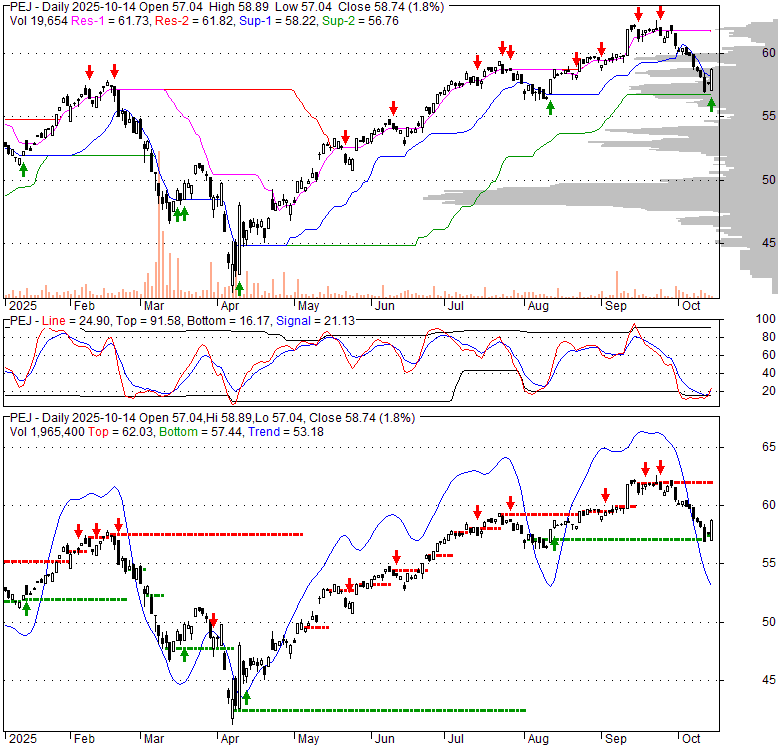Screen dimensions: 780x745
Task: Click the Mar label on bottom chart time axis
Action: 154,739
